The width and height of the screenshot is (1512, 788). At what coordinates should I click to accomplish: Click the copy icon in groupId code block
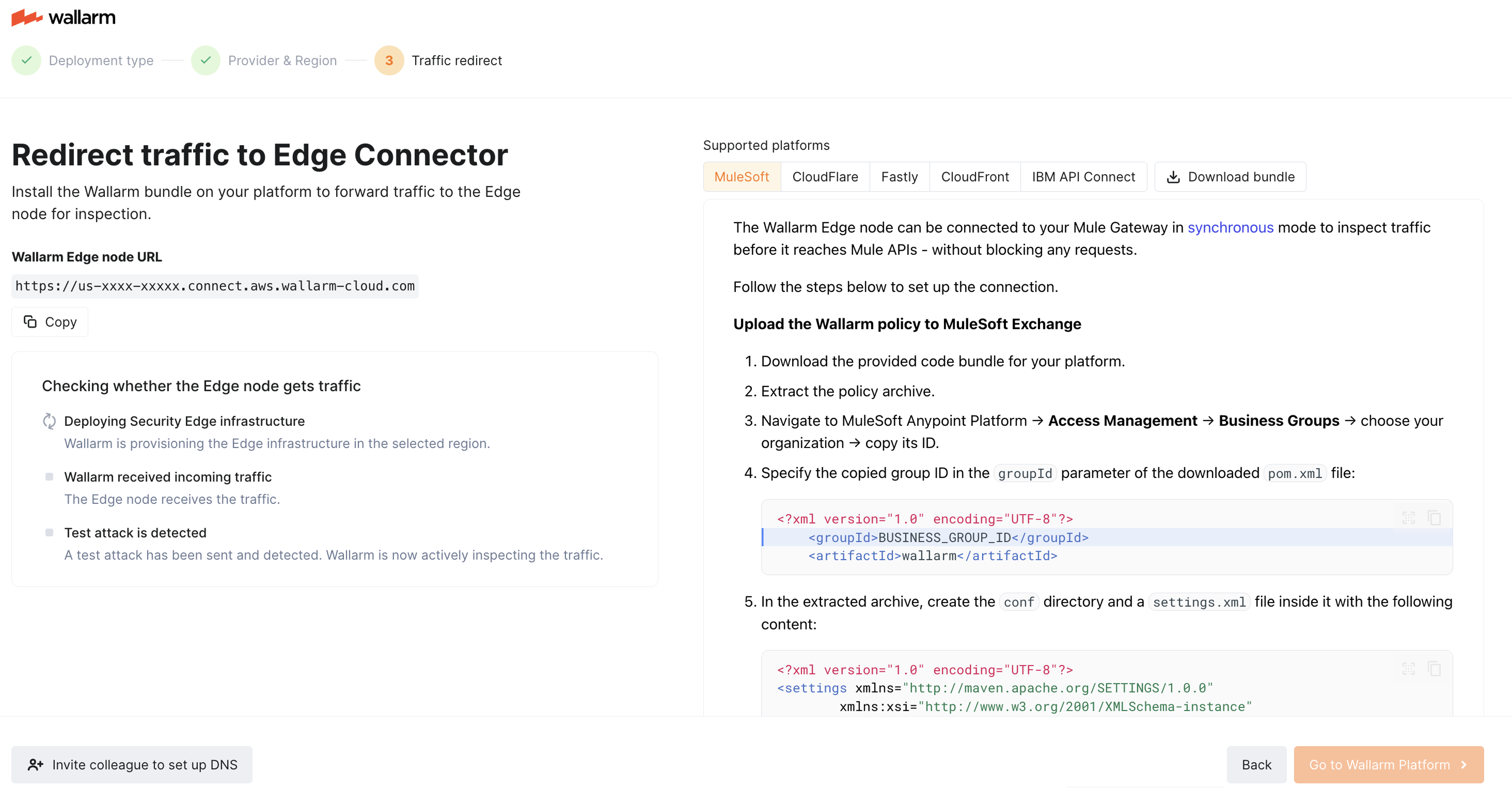pos(1434,518)
